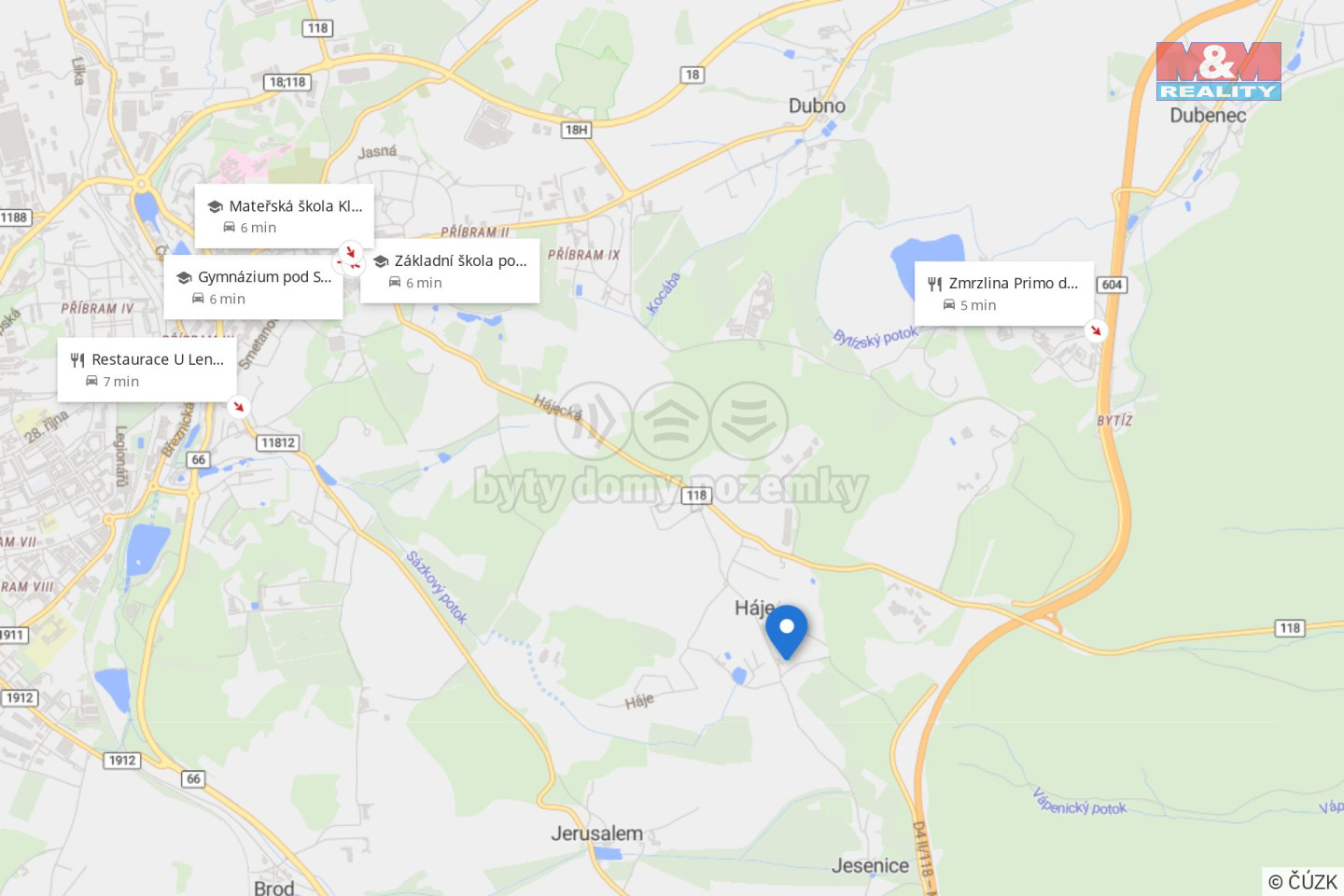Viewport: 1344px width, 896px height.
Task: Click the restaurant fork icon on Zmrzlina card
Action: point(934,284)
